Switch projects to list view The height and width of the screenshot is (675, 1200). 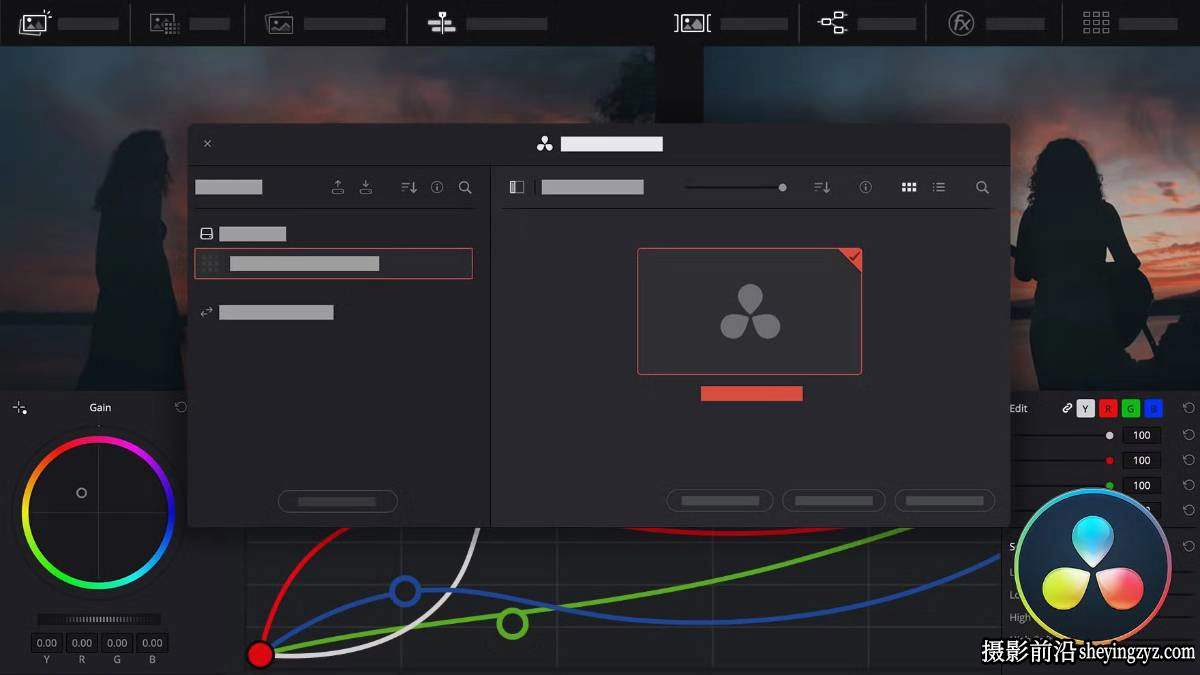tap(939, 187)
